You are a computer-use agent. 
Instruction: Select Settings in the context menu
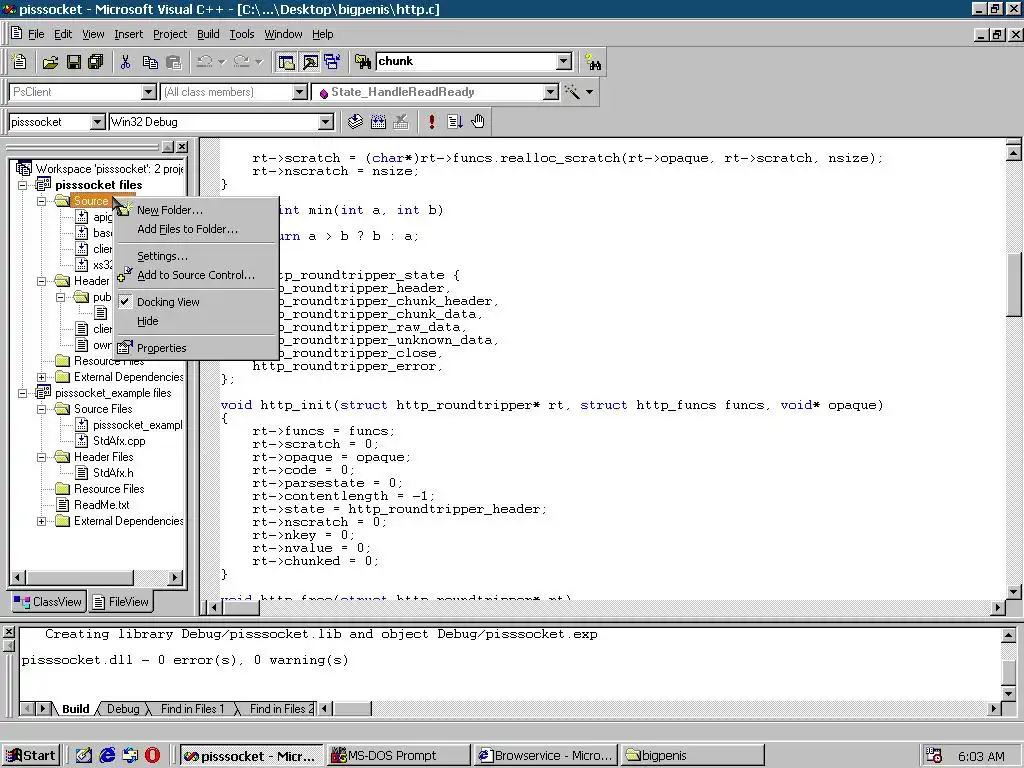coord(197,256)
